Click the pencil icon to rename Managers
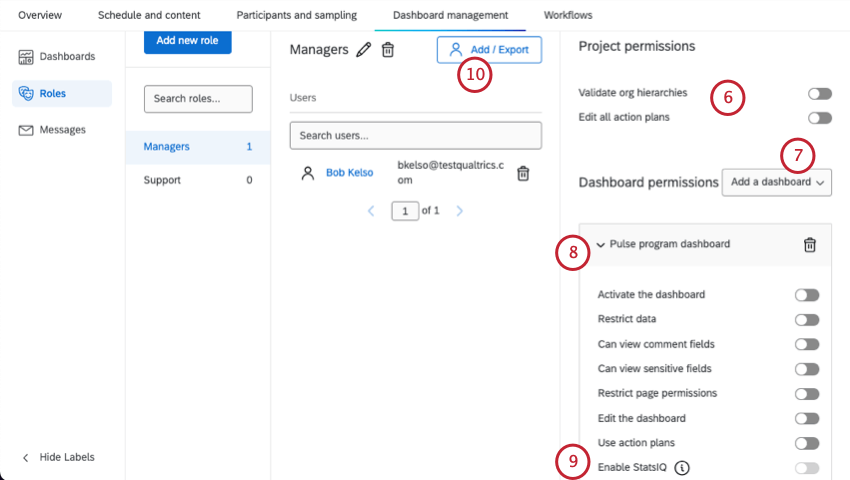Image resolution: width=850 pixels, height=480 pixels. pos(364,50)
